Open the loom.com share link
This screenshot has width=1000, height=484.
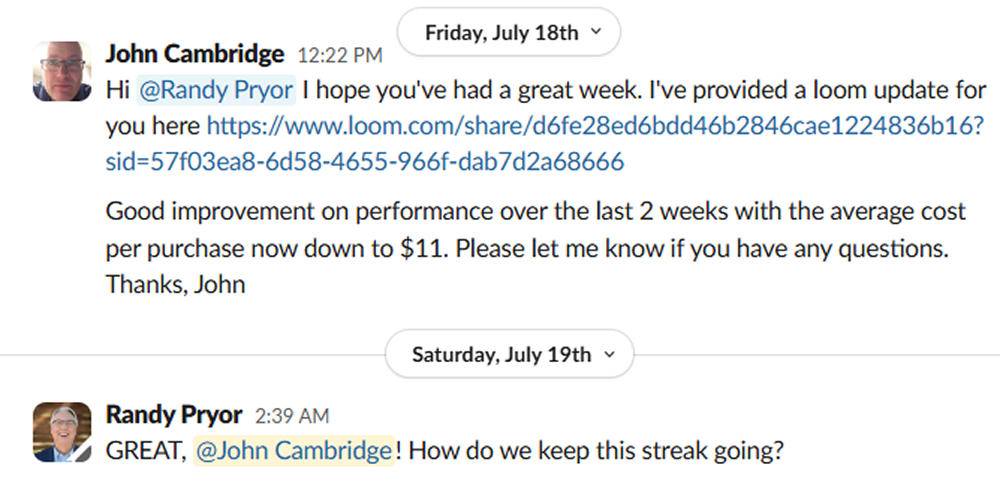tap(596, 126)
